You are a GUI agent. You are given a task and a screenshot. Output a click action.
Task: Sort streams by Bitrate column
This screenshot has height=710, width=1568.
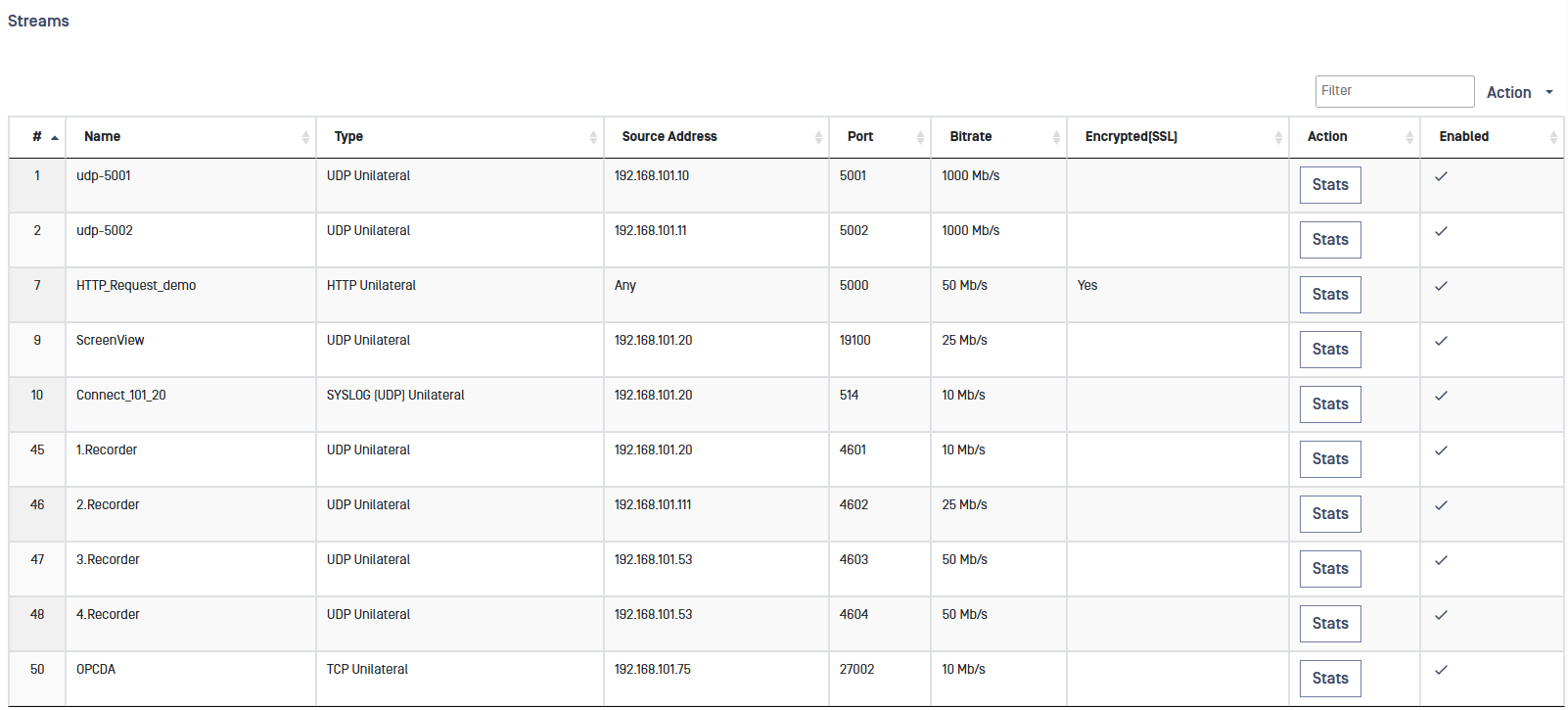[1056, 138]
